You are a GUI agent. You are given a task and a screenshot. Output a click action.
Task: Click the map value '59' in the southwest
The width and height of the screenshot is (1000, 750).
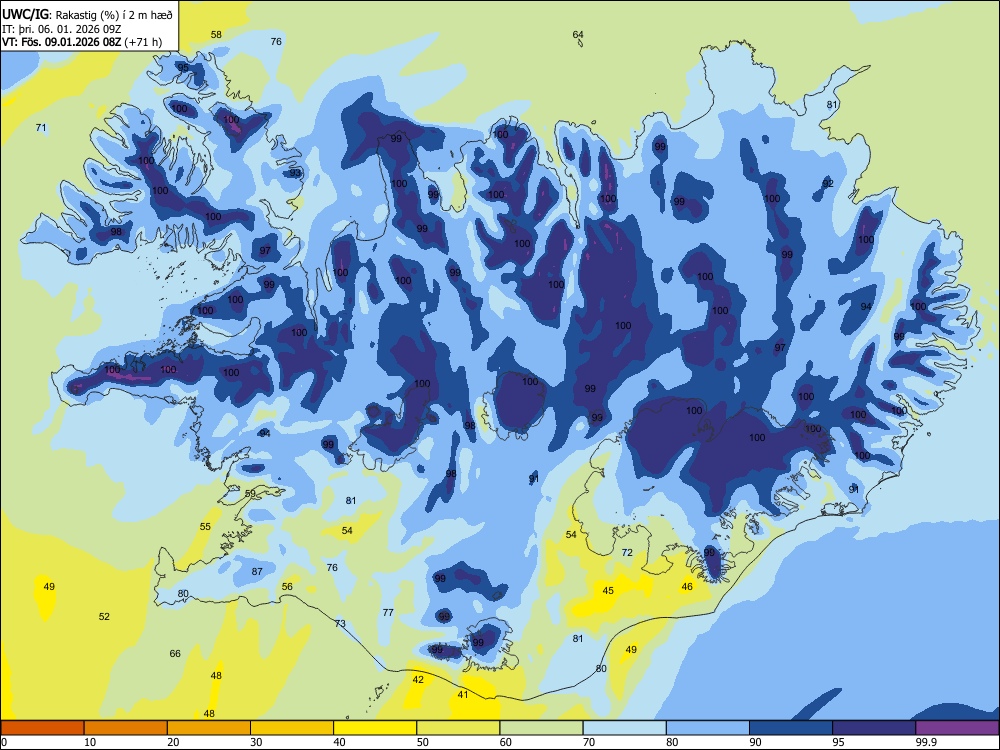pyautogui.click(x=250, y=494)
